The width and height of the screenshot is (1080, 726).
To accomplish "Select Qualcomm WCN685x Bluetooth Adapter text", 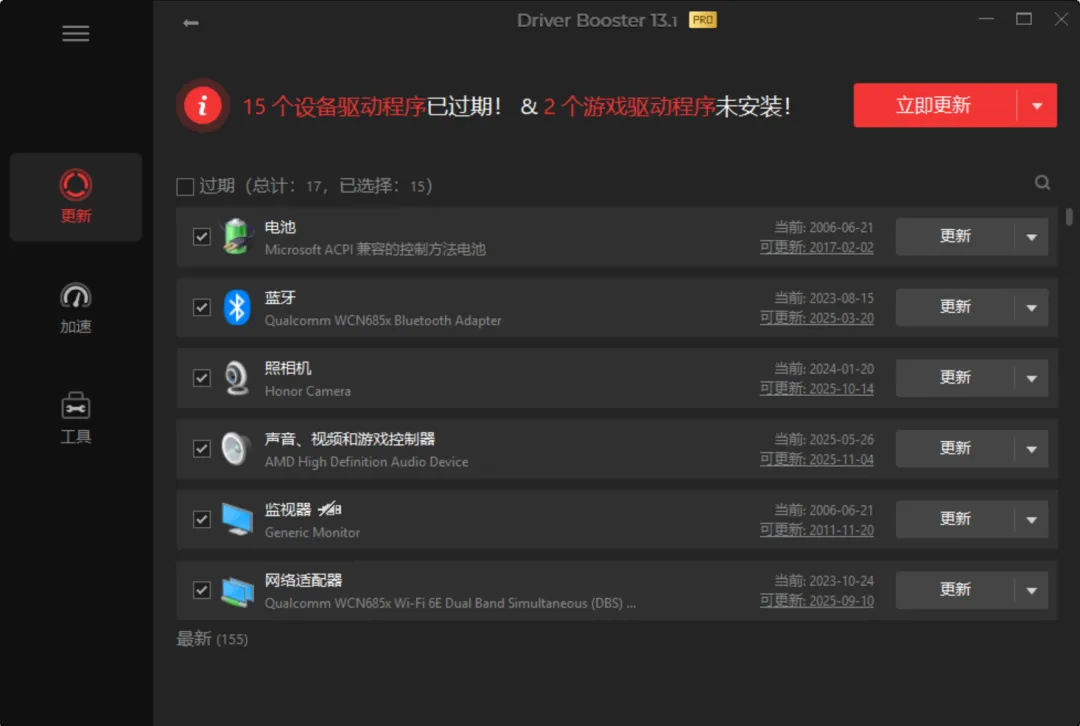I will [383, 320].
